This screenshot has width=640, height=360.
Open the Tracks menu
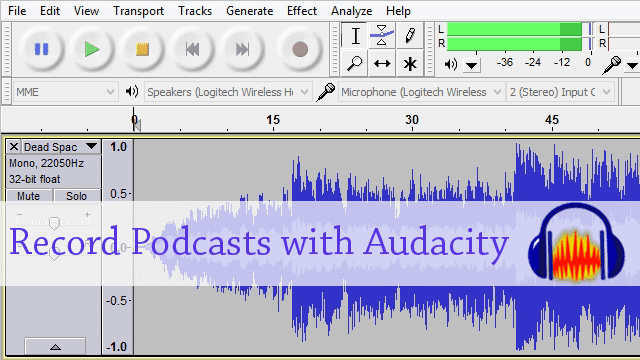pyautogui.click(x=195, y=11)
